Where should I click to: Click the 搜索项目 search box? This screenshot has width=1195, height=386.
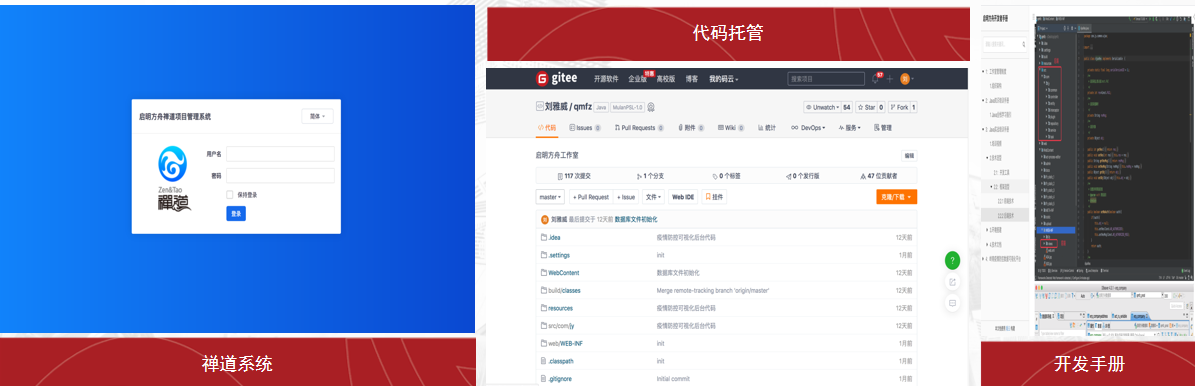825,79
